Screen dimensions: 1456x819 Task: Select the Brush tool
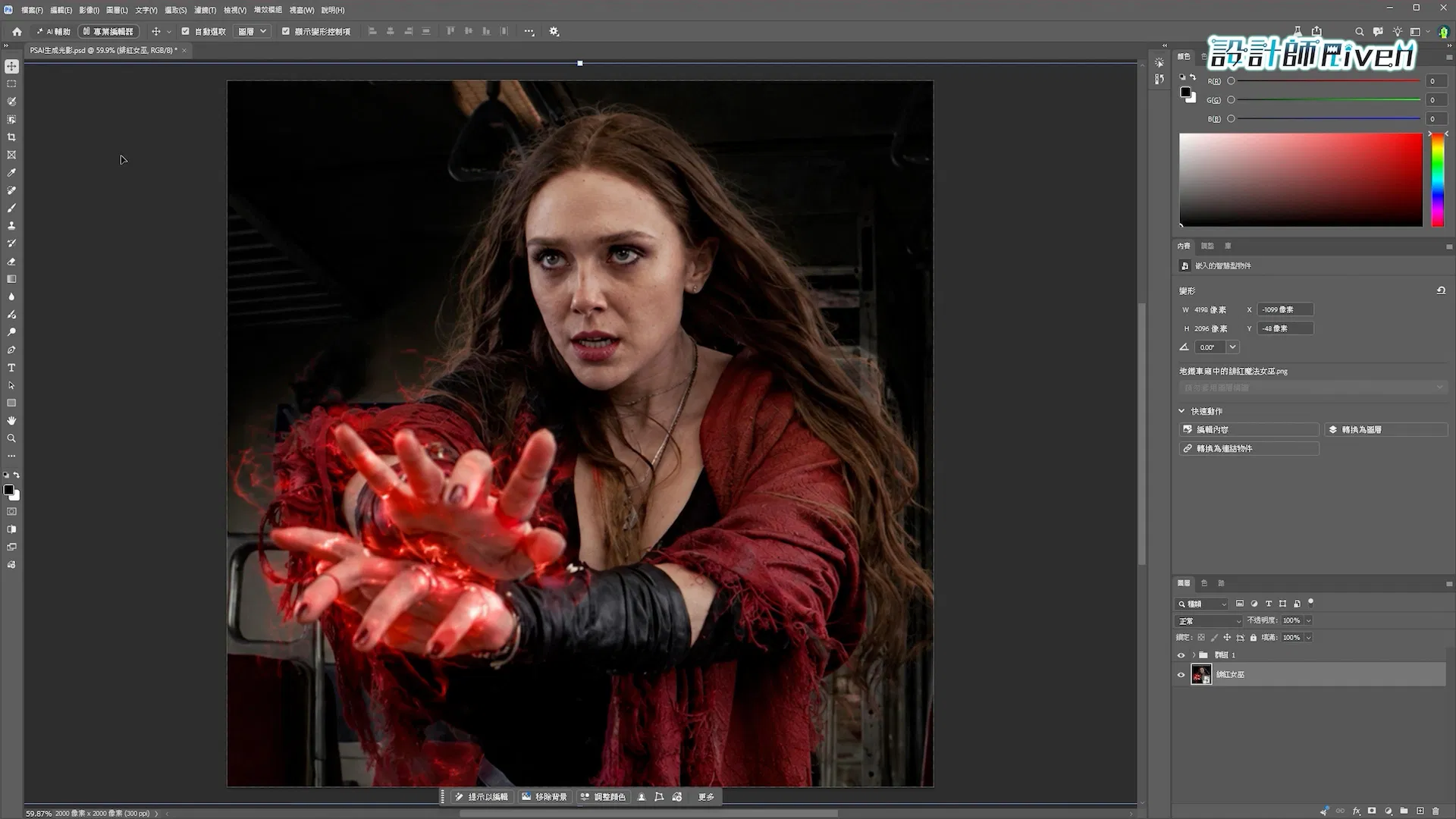(x=11, y=208)
